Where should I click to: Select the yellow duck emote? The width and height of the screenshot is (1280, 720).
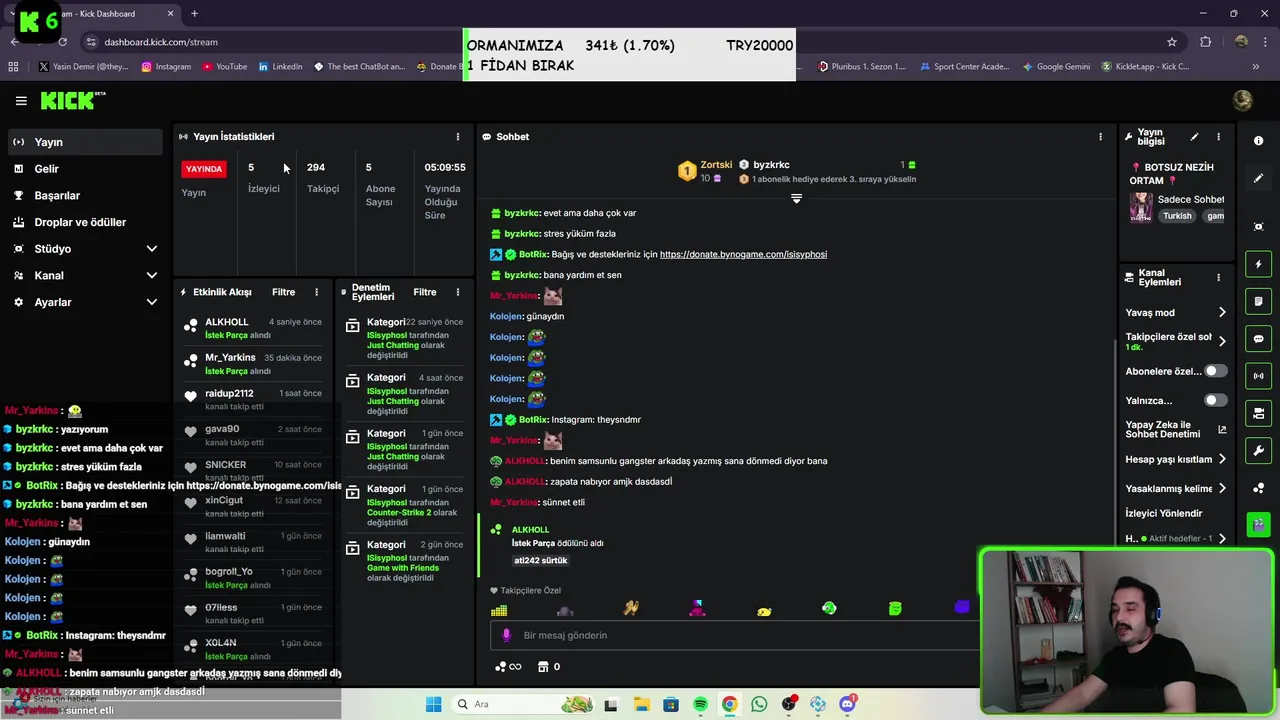point(764,610)
